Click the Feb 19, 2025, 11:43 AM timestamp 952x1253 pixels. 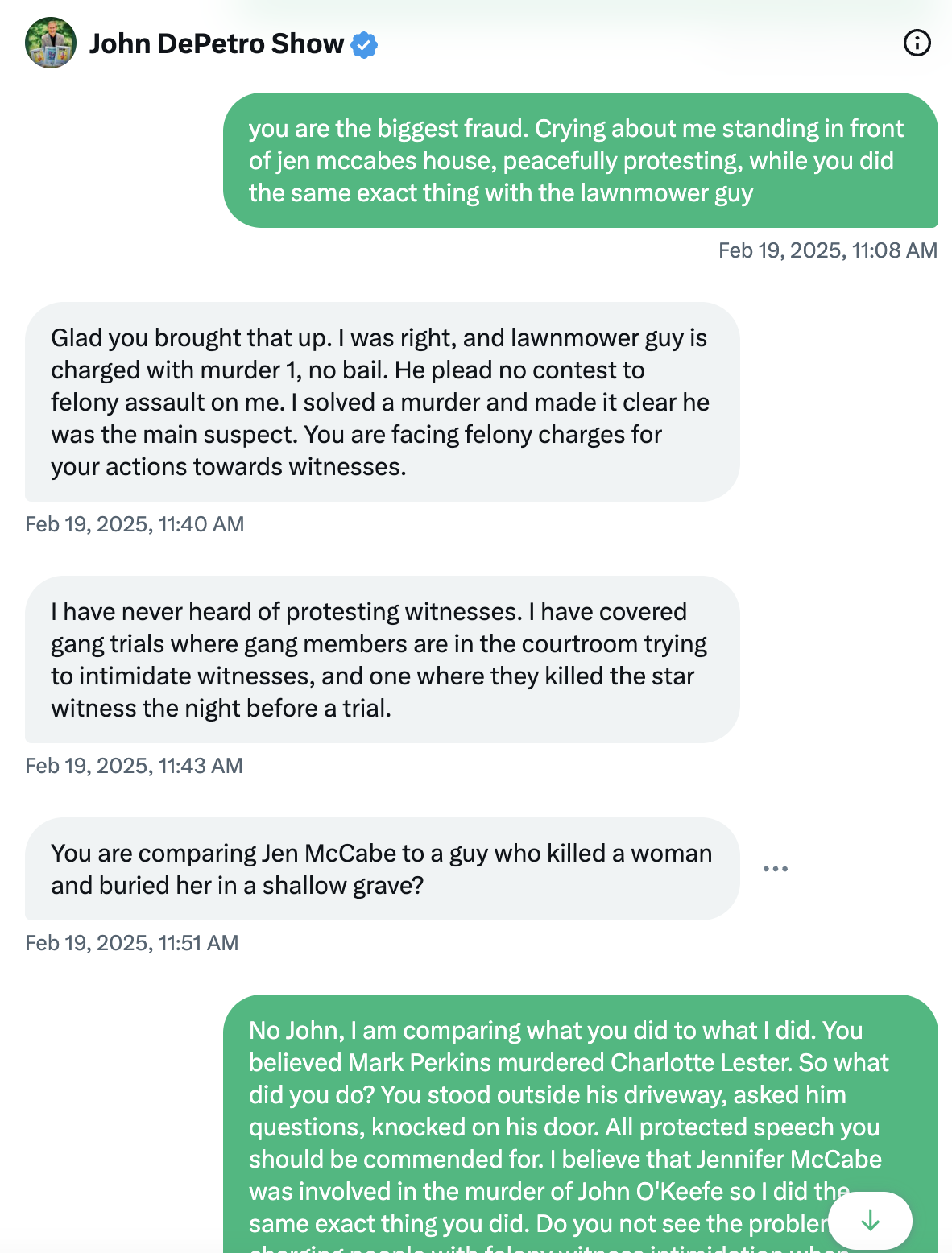pyautogui.click(x=134, y=766)
